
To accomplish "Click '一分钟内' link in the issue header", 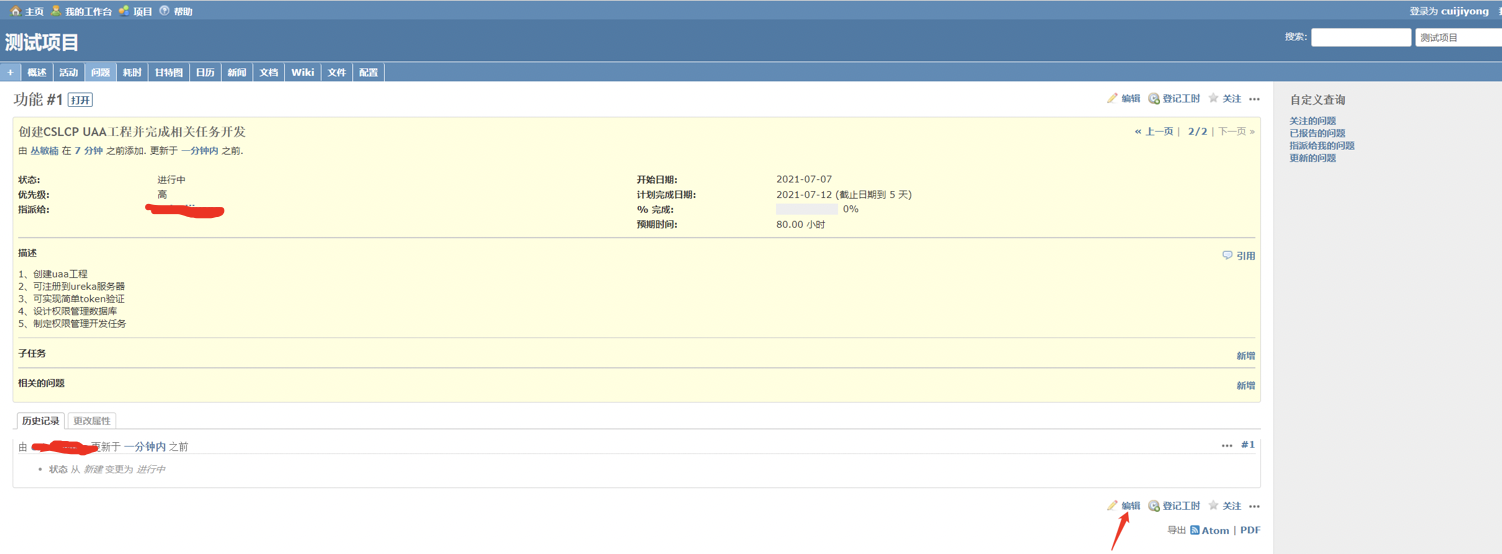I will [199, 151].
